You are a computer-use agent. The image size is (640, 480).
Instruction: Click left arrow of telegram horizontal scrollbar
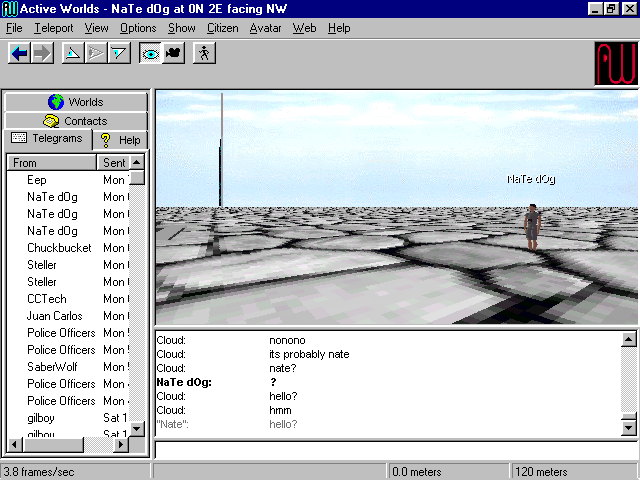tap(15, 444)
